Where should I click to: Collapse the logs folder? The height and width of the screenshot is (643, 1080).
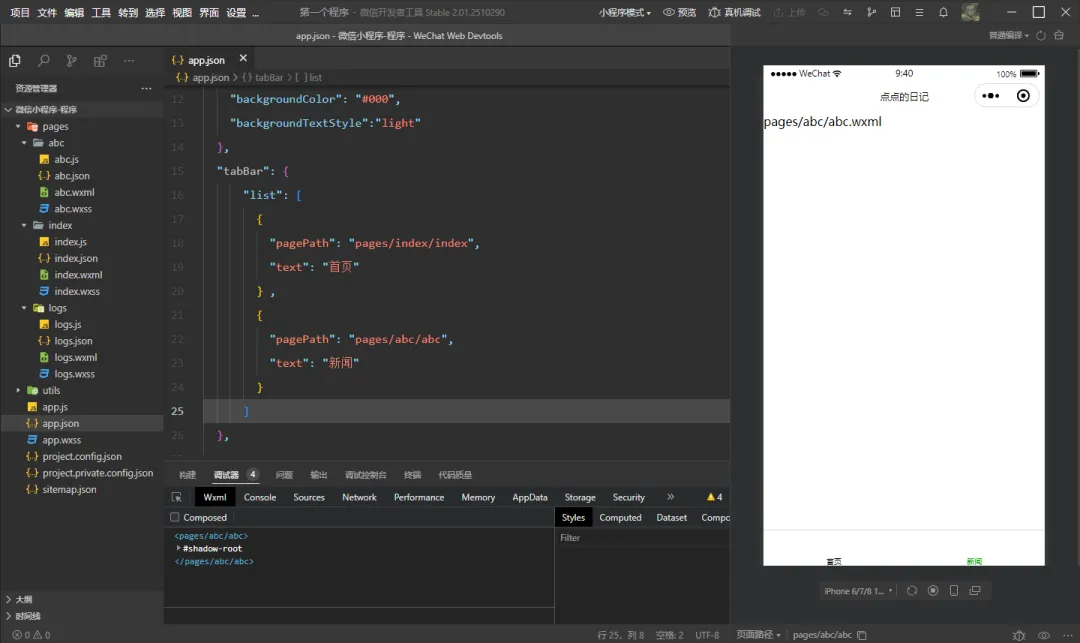click(24, 308)
